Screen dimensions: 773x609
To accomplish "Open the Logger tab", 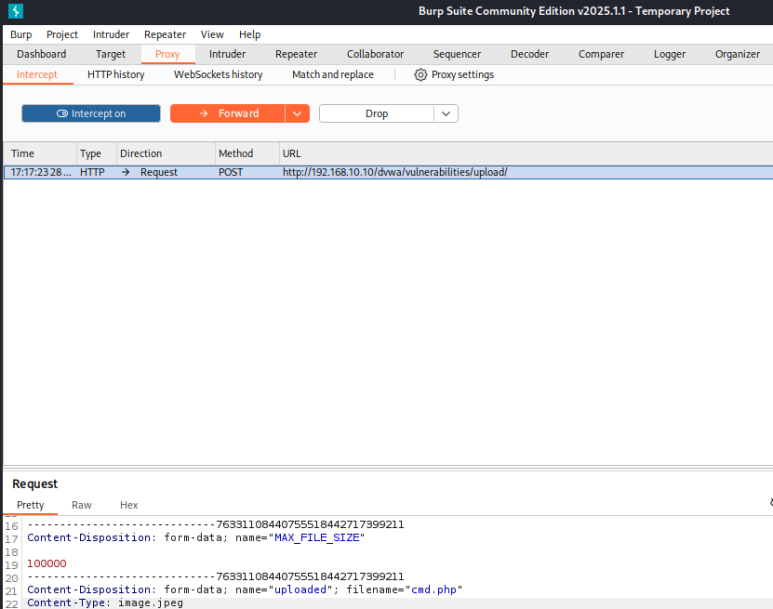I will (x=669, y=54).
